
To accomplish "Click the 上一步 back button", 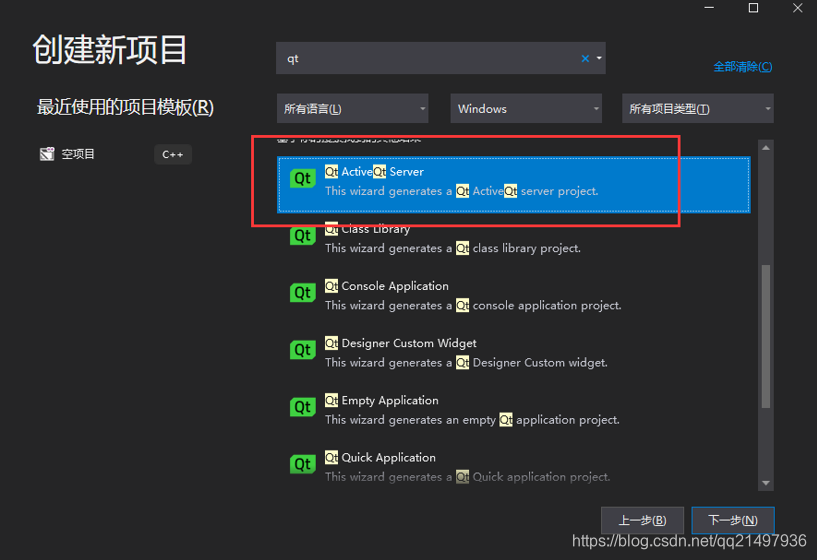I will tap(642, 520).
